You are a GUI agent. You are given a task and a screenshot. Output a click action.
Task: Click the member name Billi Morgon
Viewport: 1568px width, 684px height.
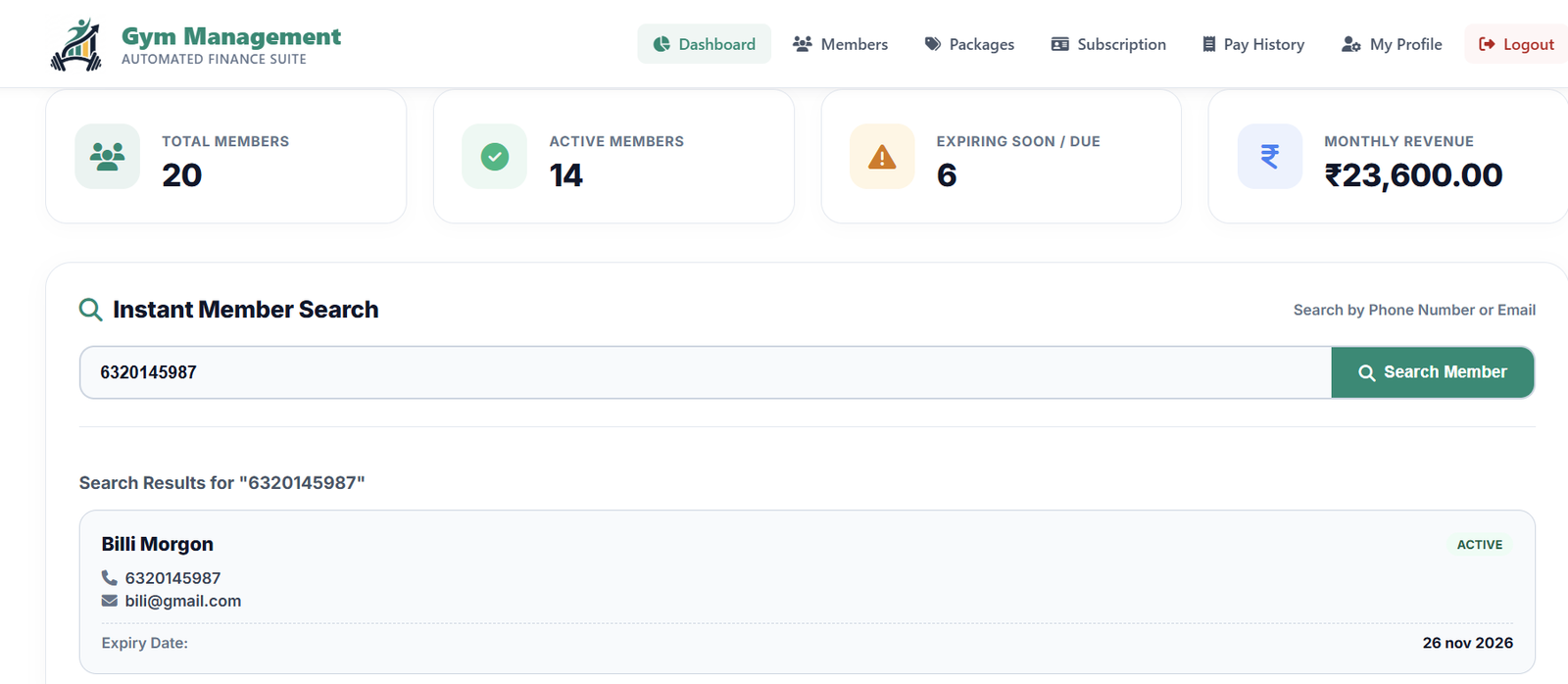point(158,544)
